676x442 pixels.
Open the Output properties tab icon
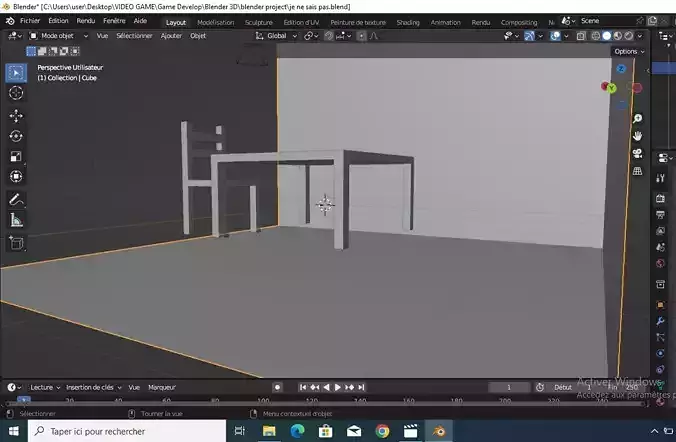click(x=660, y=214)
